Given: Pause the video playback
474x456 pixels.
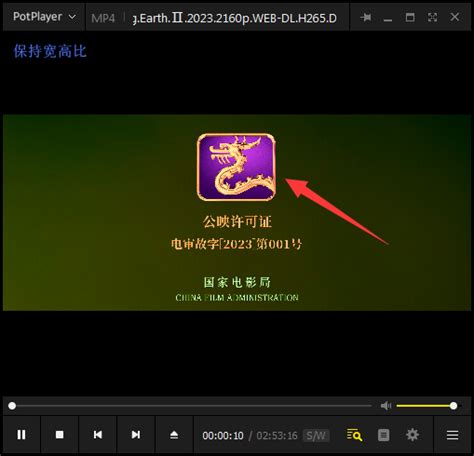Looking at the screenshot, I should click(22, 435).
